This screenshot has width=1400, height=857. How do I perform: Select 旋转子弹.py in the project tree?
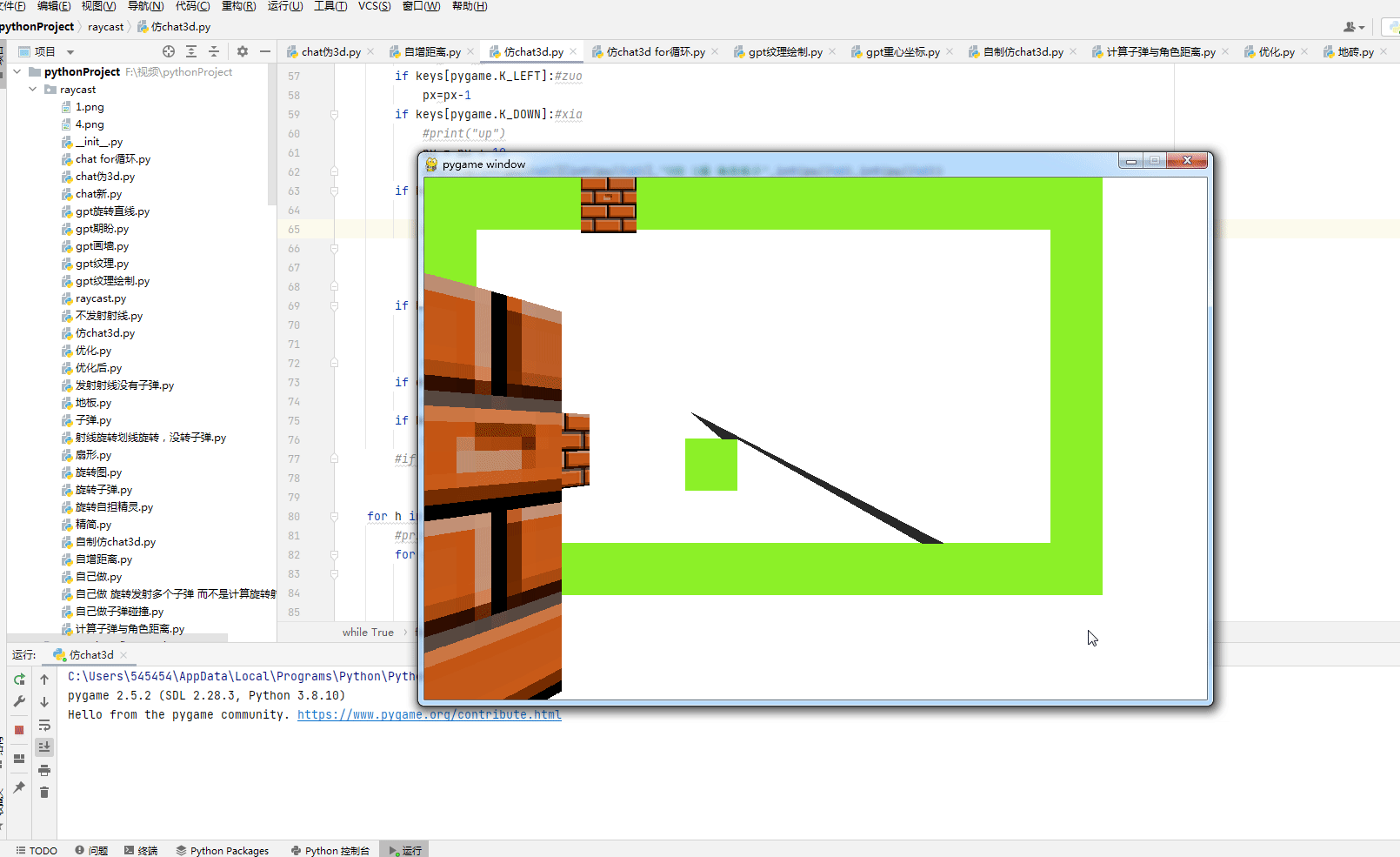(103, 490)
